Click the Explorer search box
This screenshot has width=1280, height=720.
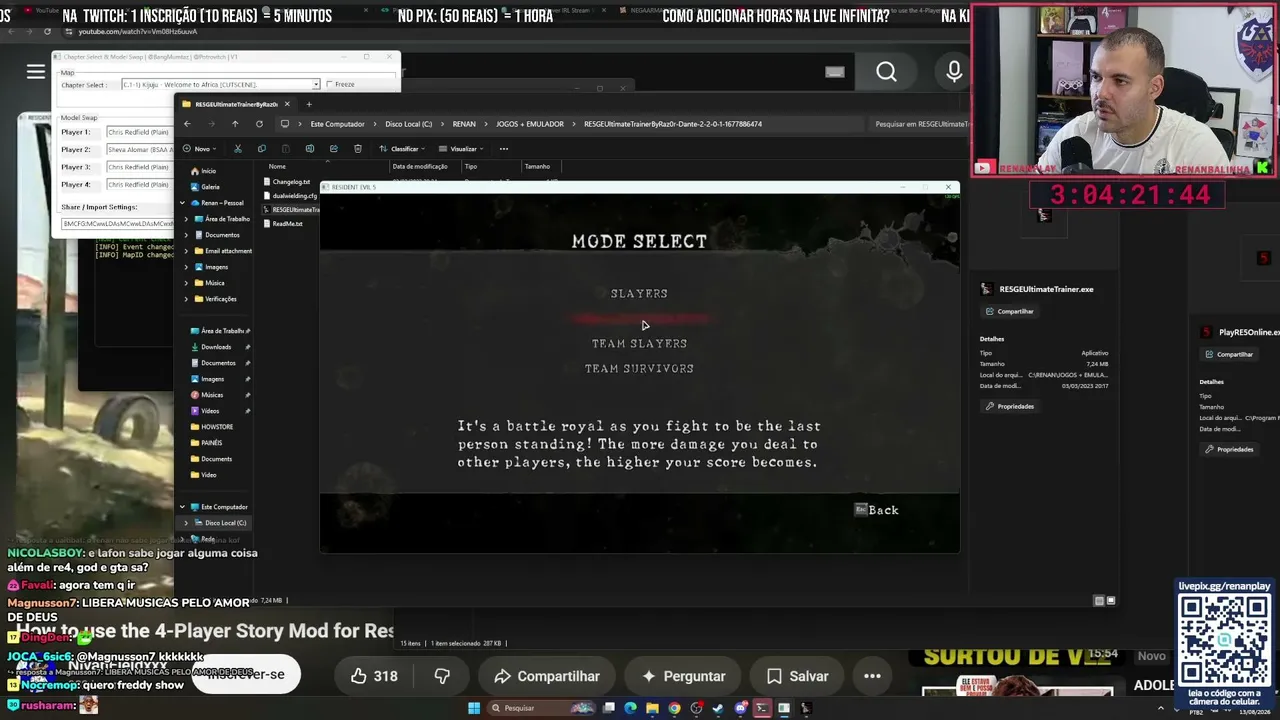click(x=920, y=124)
